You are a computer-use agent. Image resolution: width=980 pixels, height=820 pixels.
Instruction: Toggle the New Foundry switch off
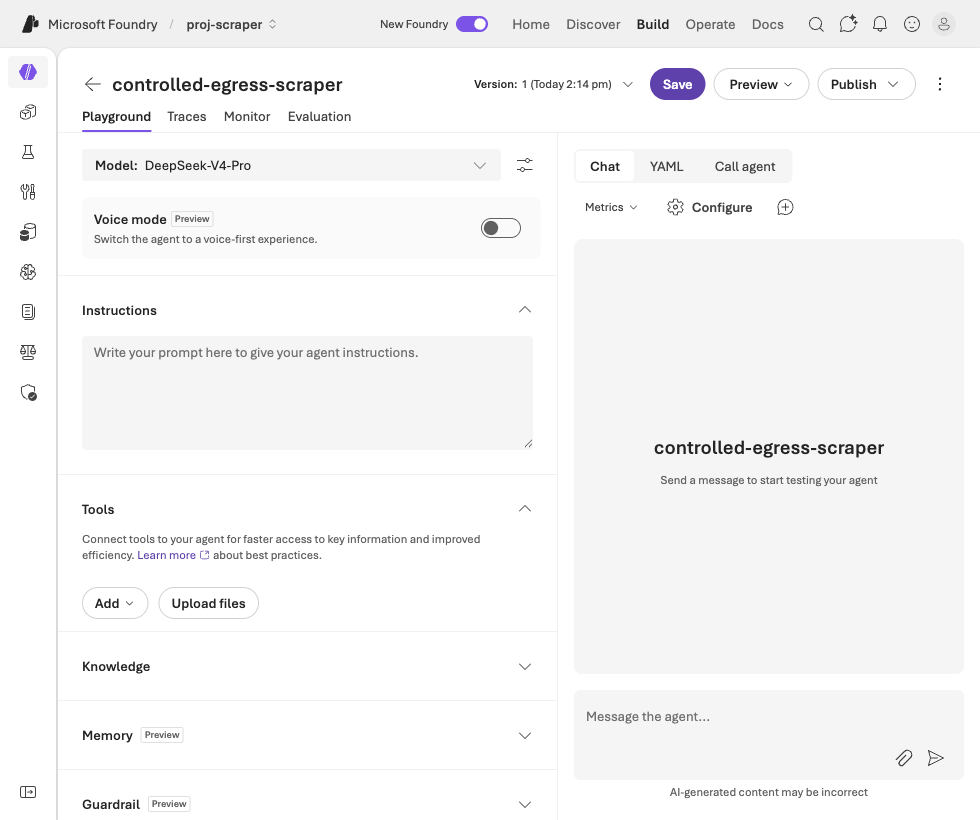(x=472, y=24)
